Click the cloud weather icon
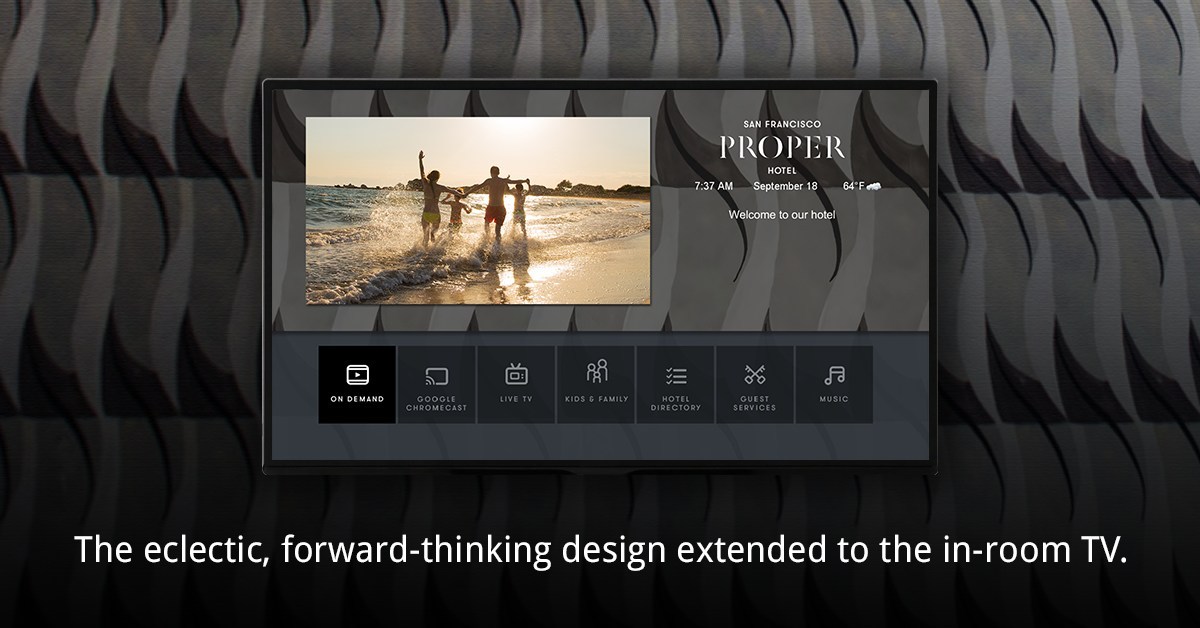The width and height of the screenshot is (1200, 628). point(873,186)
